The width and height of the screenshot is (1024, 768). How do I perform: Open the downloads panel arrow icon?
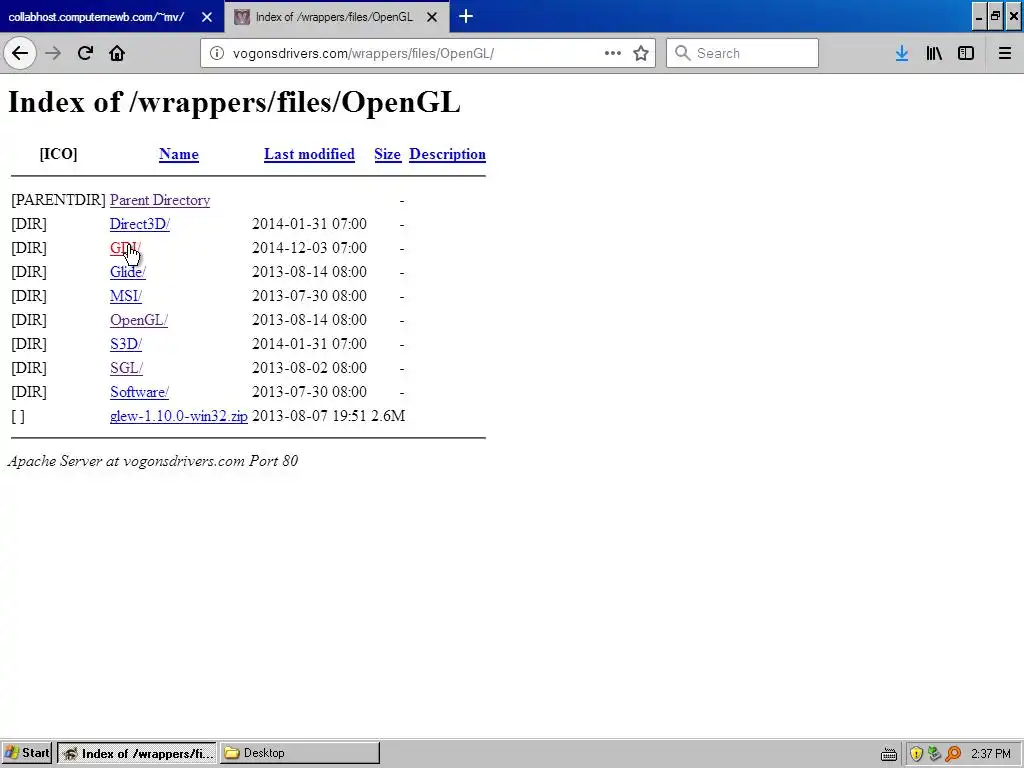tap(902, 53)
